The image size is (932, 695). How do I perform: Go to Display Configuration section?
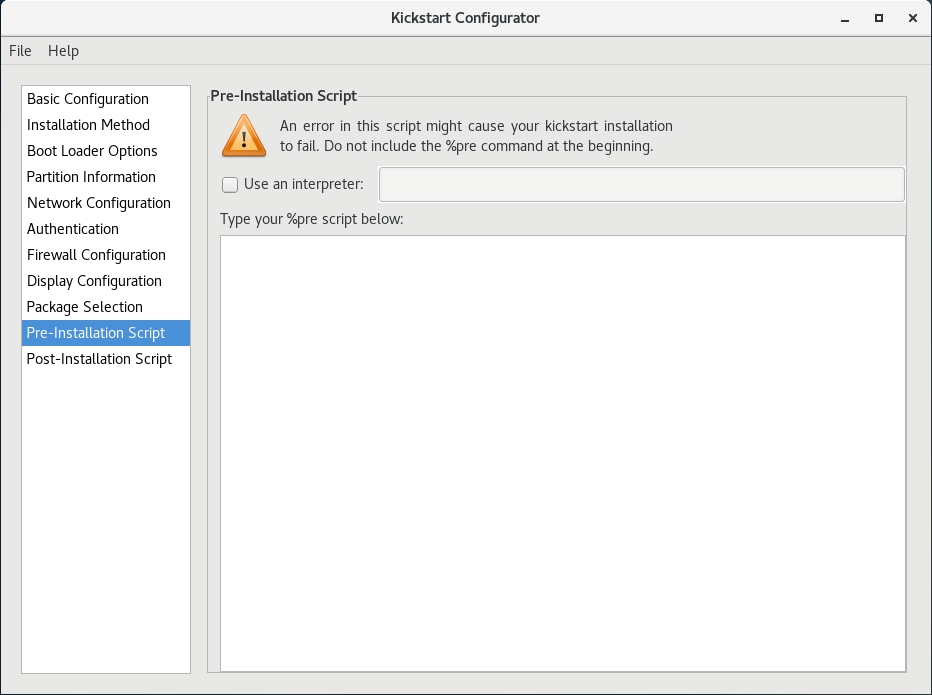click(x=94, y=281)
